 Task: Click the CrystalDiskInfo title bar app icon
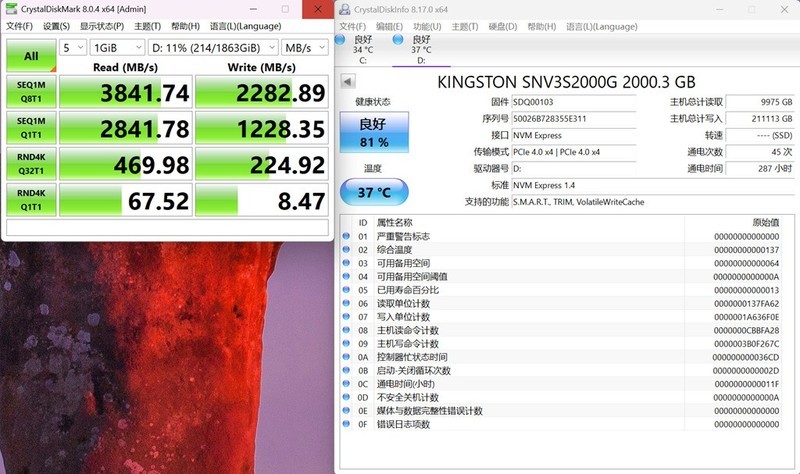tap(345, 9)
